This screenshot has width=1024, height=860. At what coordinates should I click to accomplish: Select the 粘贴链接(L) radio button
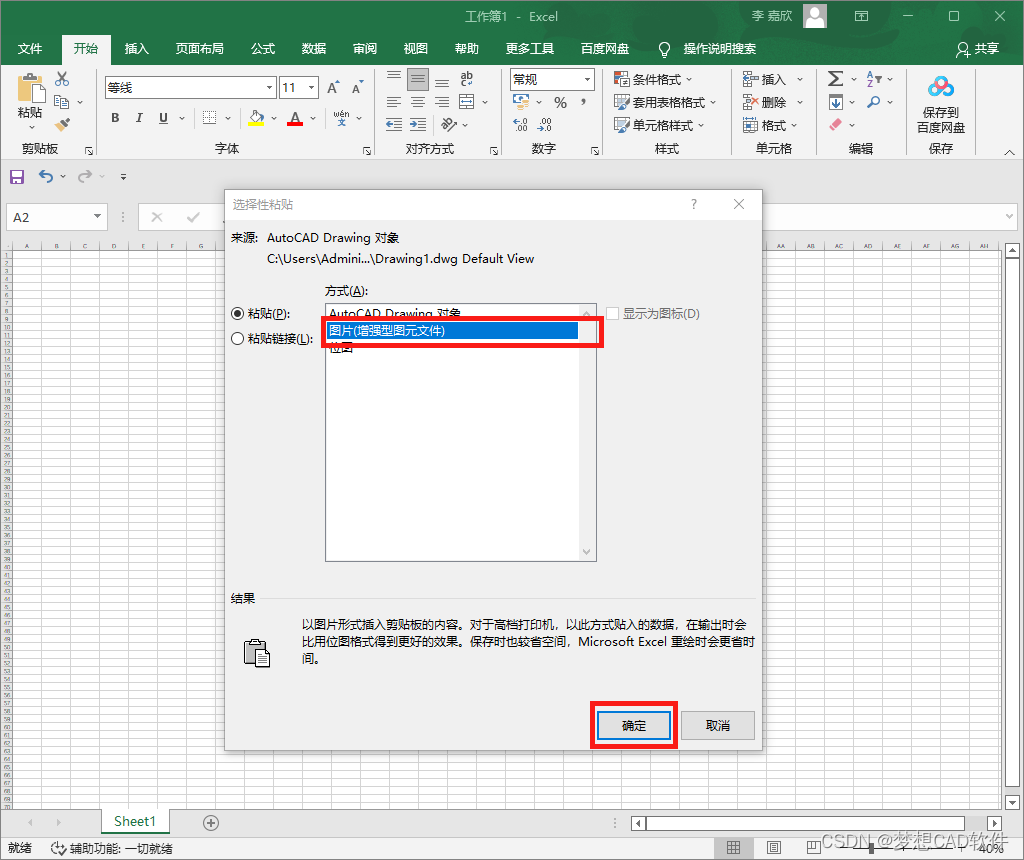[238, 339]
